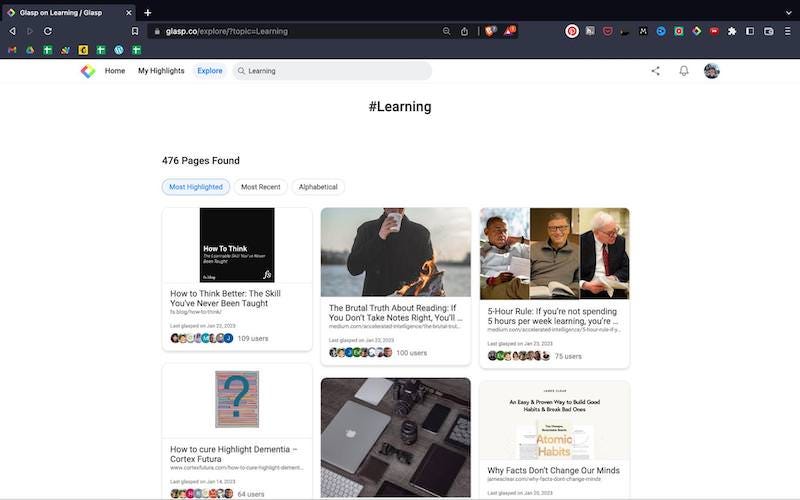The width and height of the screenshot is (800, 500).
Task: Open the Glasp extension icon in browser toolbar
Action: pyautogui.click(x=696, y=31)
